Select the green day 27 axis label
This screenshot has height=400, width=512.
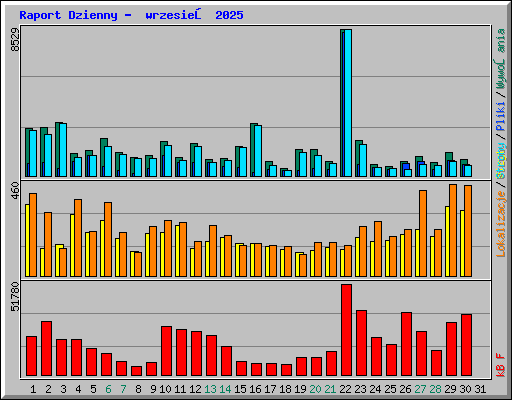(x=420, y=389)
